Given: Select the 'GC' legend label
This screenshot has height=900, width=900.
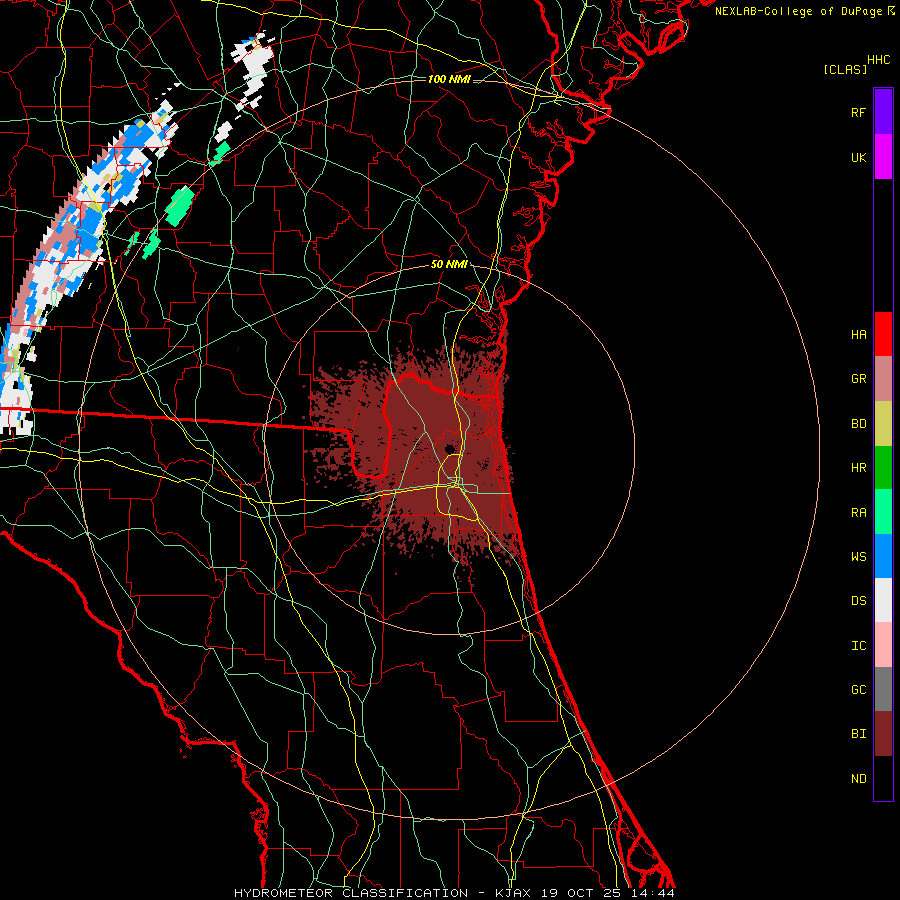Looking at the screenshot, I should (859, 689).
